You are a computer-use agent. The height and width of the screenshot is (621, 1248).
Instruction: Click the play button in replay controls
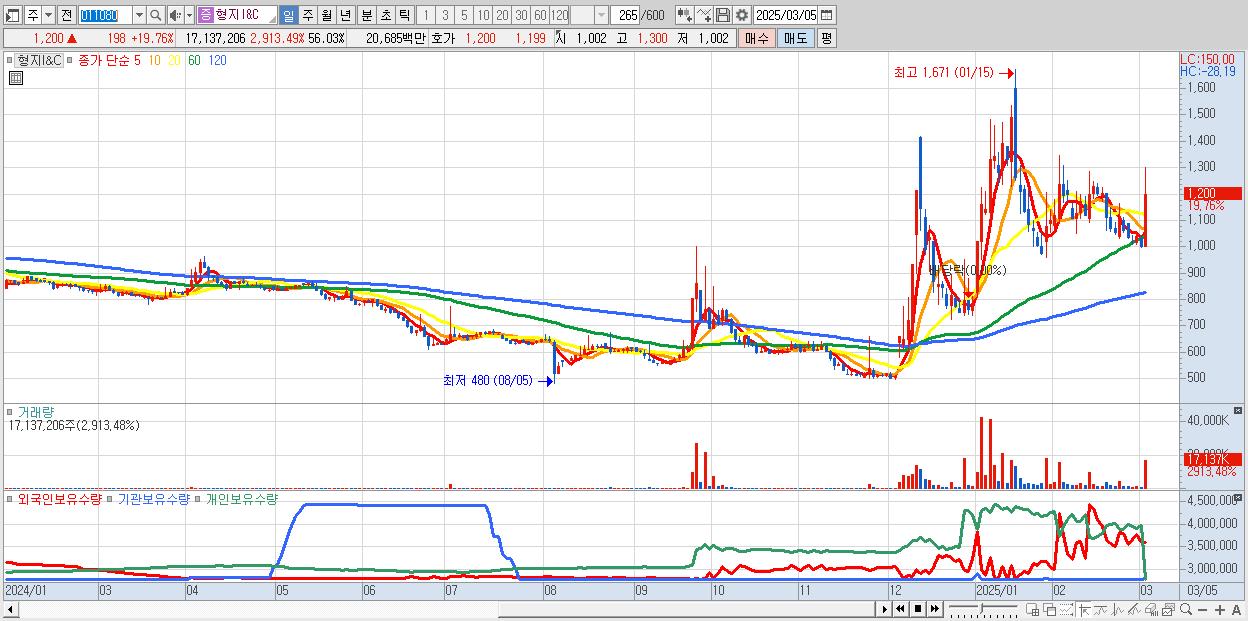(884, 609)
